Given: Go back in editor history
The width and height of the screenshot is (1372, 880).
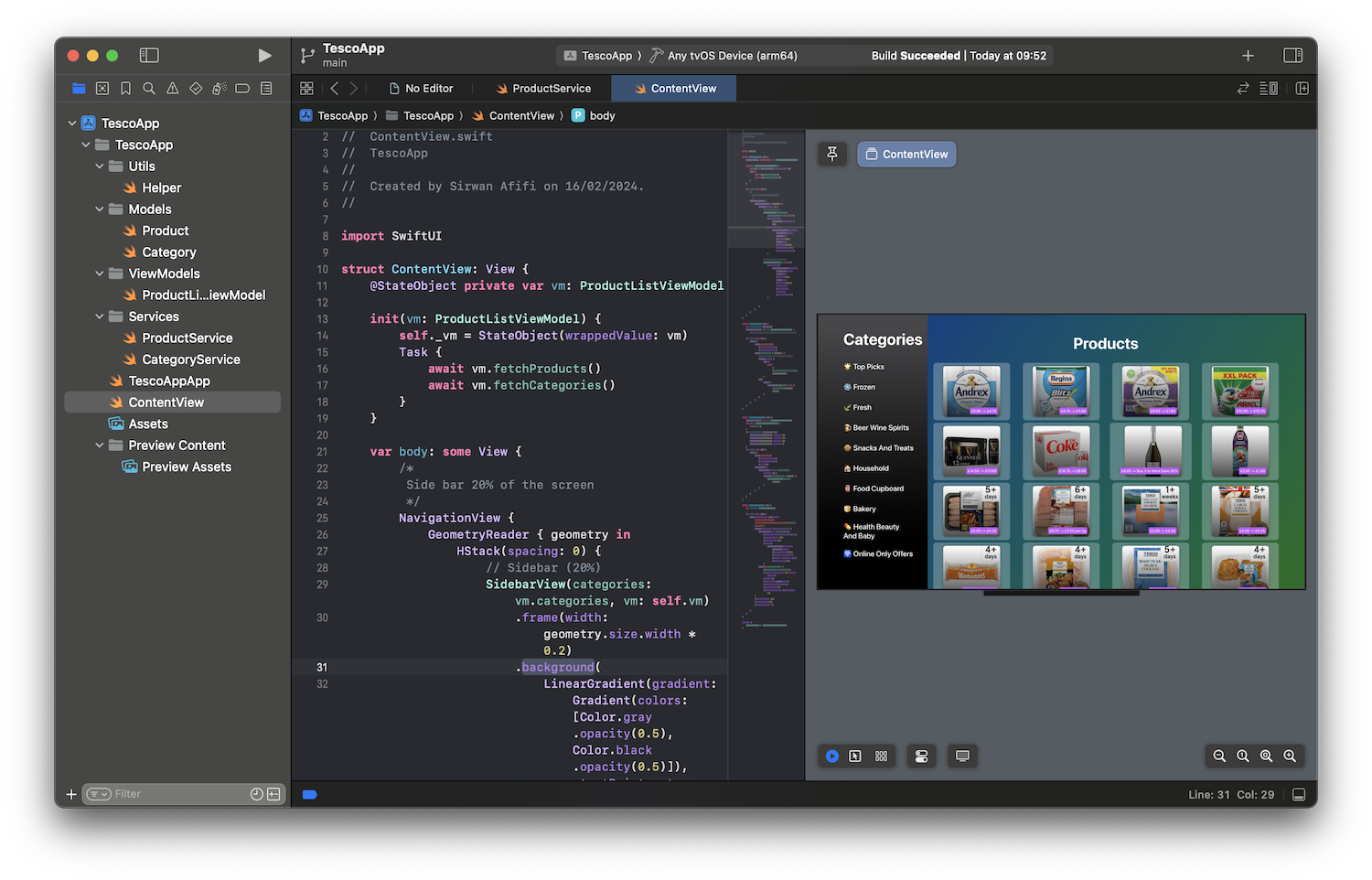Looking at the screenshot, I should pyautogui.click(x=334, y=89).
